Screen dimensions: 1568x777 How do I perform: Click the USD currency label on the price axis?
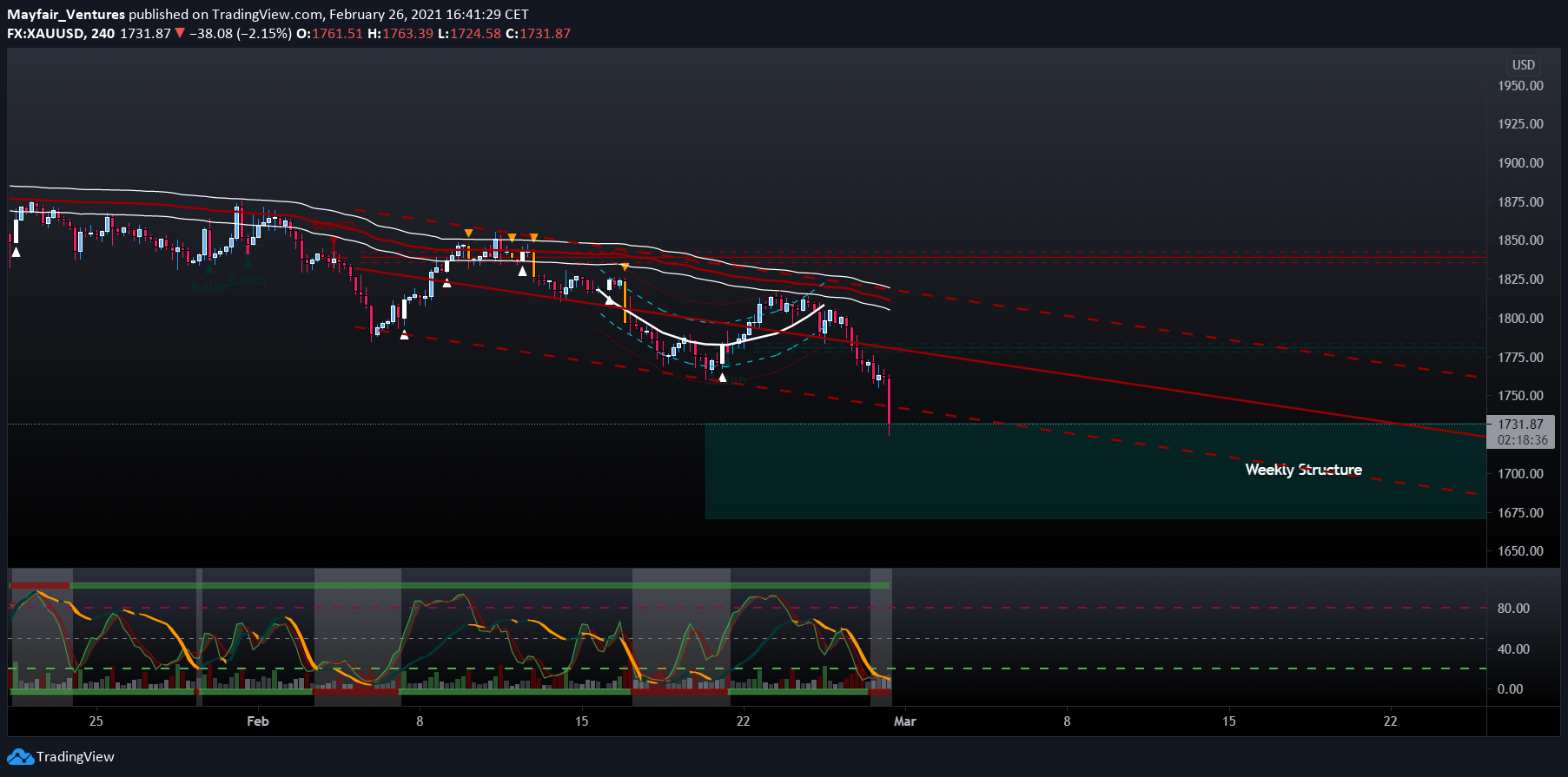[x=1523, y=65]
